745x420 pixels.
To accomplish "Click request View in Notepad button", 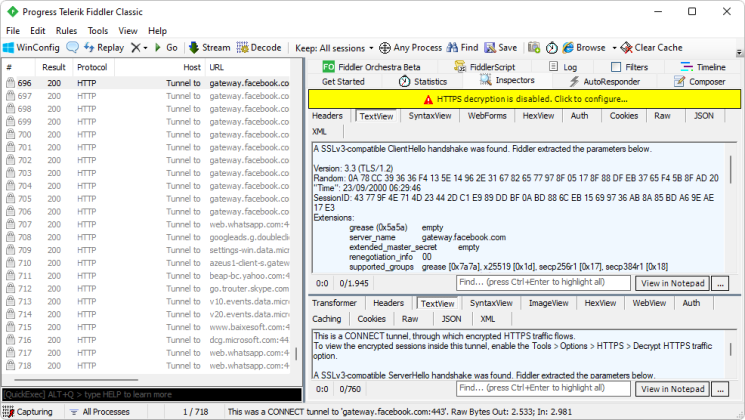I will pyautogui.click(x=672, y=283).
